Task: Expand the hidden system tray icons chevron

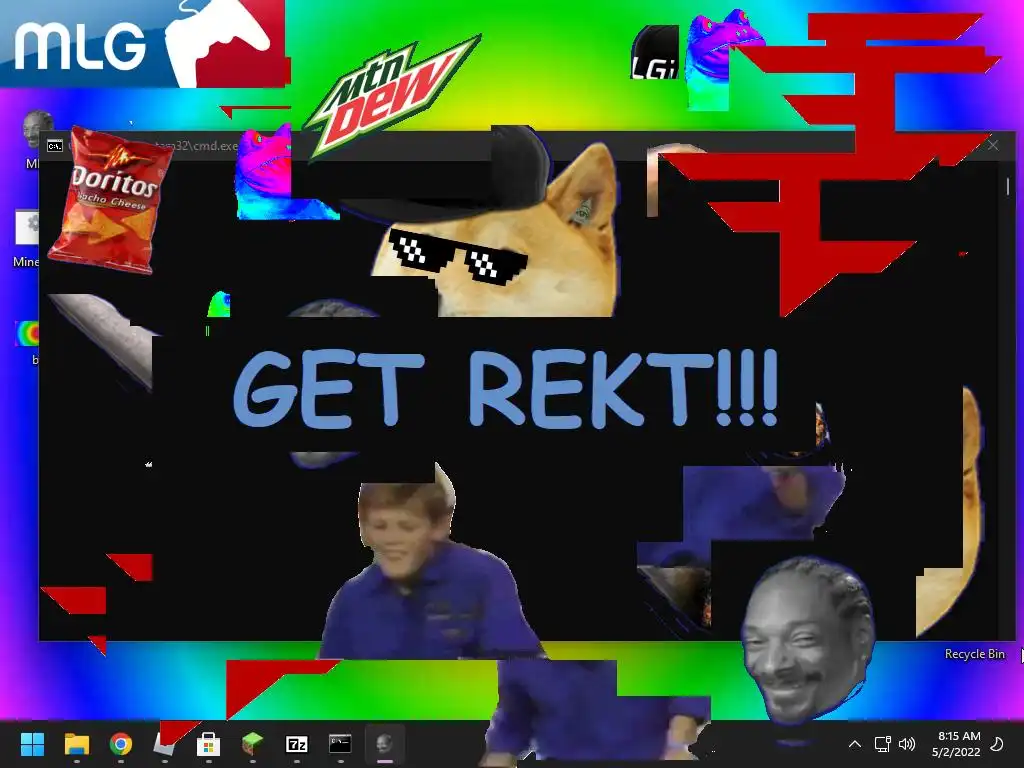Action: tap(854, 744)
